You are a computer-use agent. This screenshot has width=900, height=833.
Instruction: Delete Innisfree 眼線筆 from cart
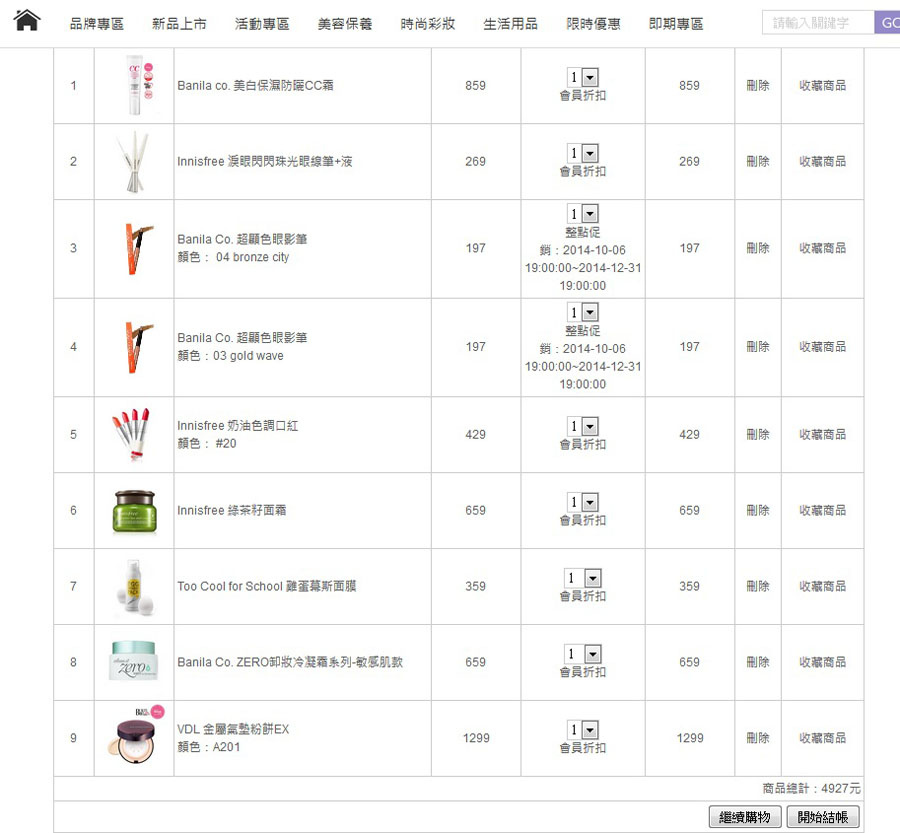click(758, 161)
